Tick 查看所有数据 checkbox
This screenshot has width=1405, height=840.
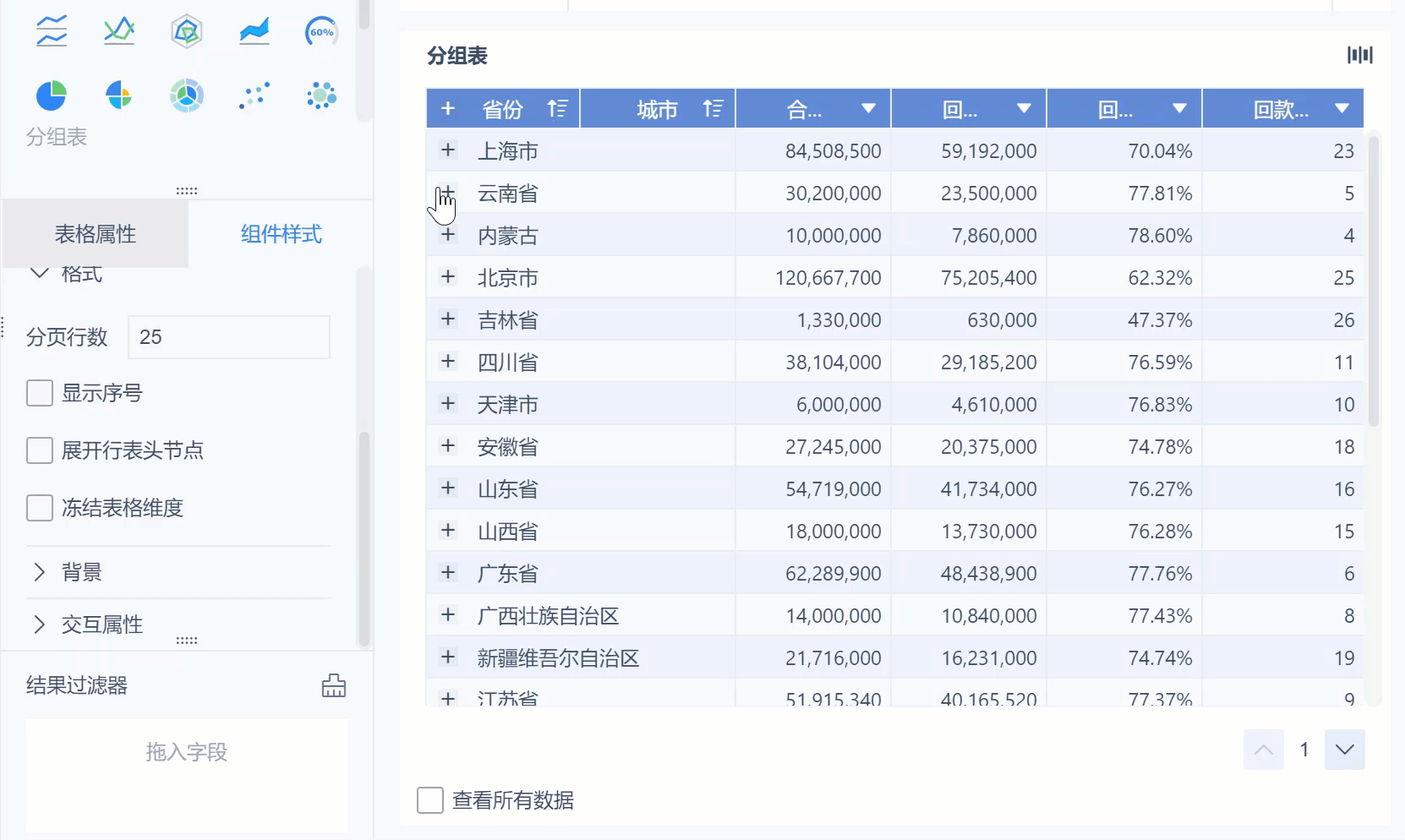[430, 800]
